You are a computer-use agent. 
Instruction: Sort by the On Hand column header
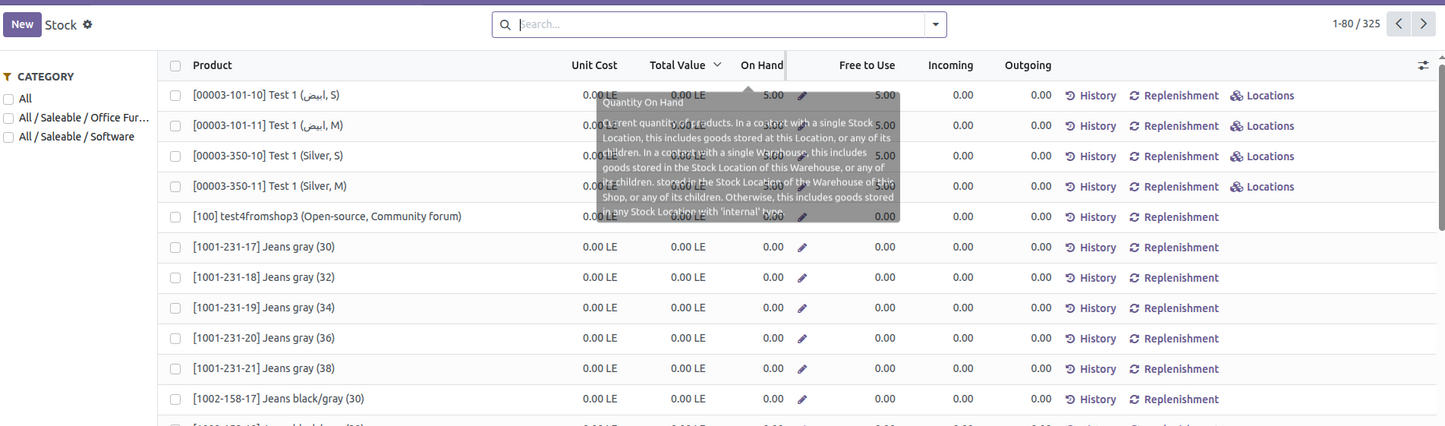click(x=761, y=66)
